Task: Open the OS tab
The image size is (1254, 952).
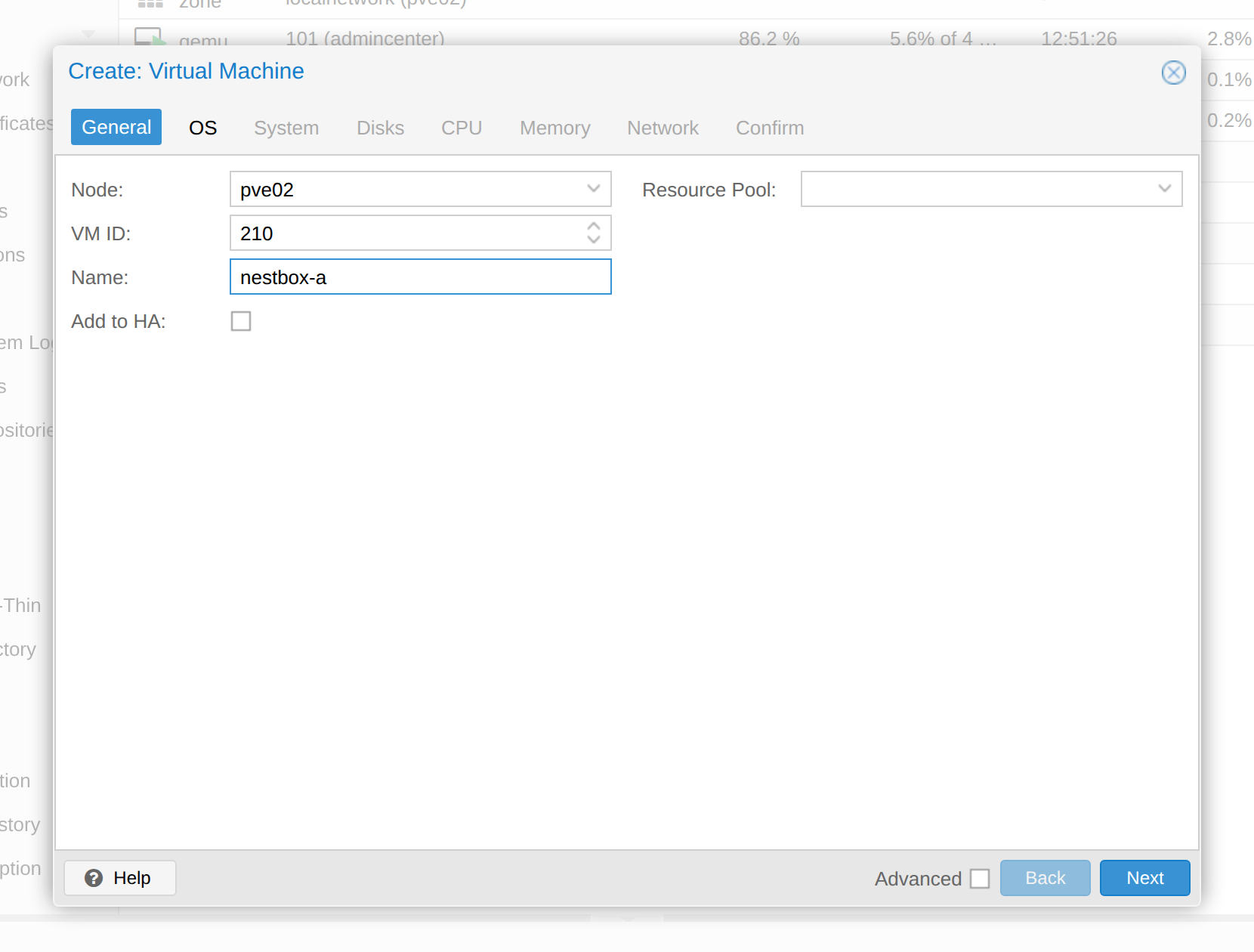Action: pos(202,128)
